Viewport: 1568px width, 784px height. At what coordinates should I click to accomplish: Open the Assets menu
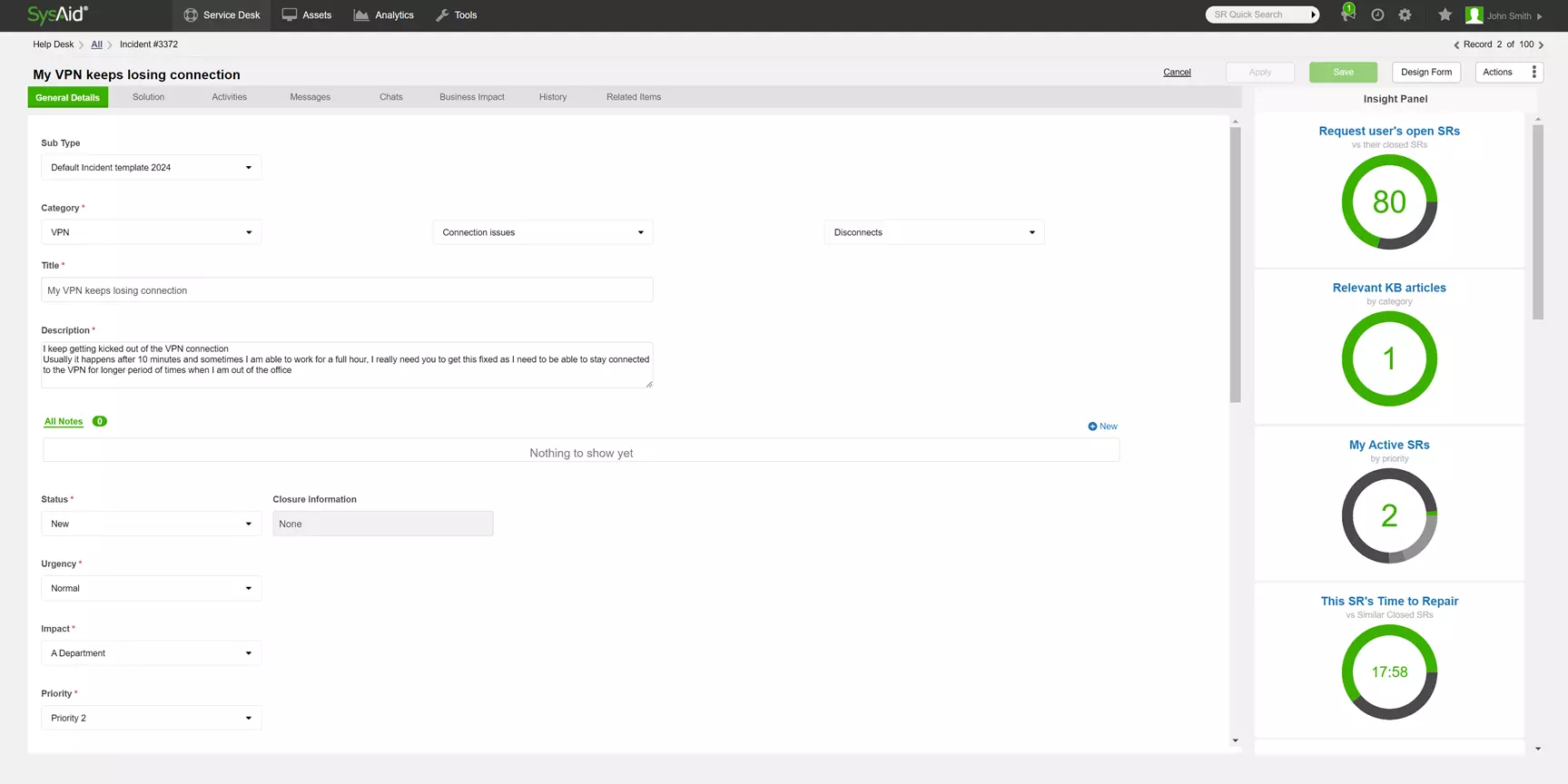[307, 15]
